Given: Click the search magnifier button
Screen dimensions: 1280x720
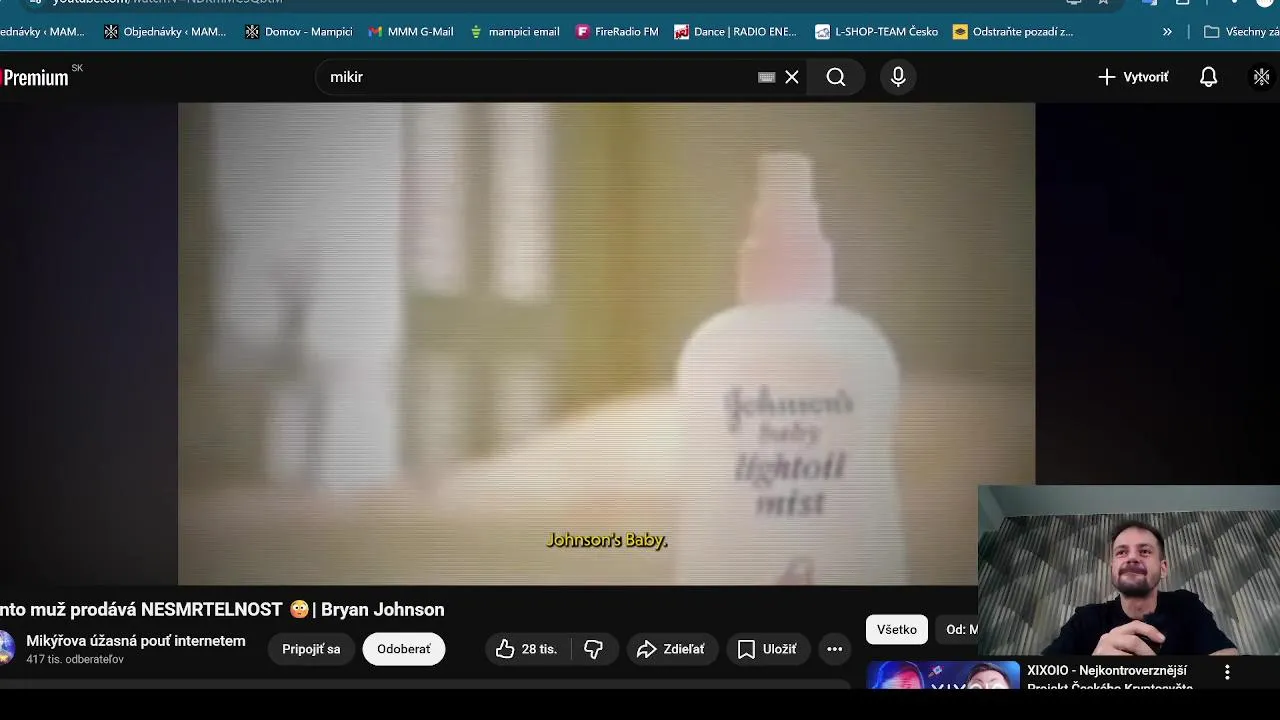Looking at the screenshot, I should [836, 77].
